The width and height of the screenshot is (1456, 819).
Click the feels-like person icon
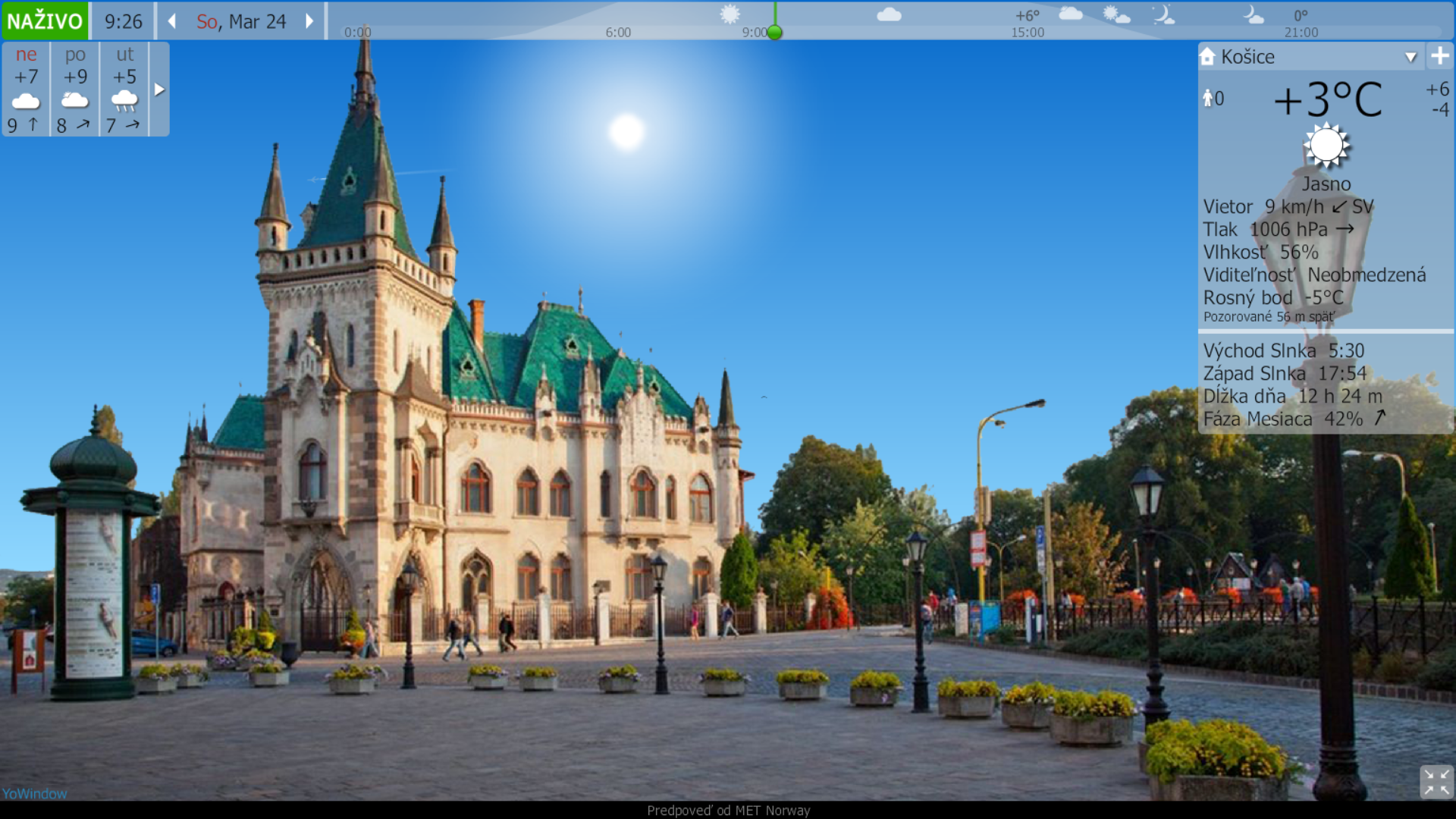click(1208, 99)
